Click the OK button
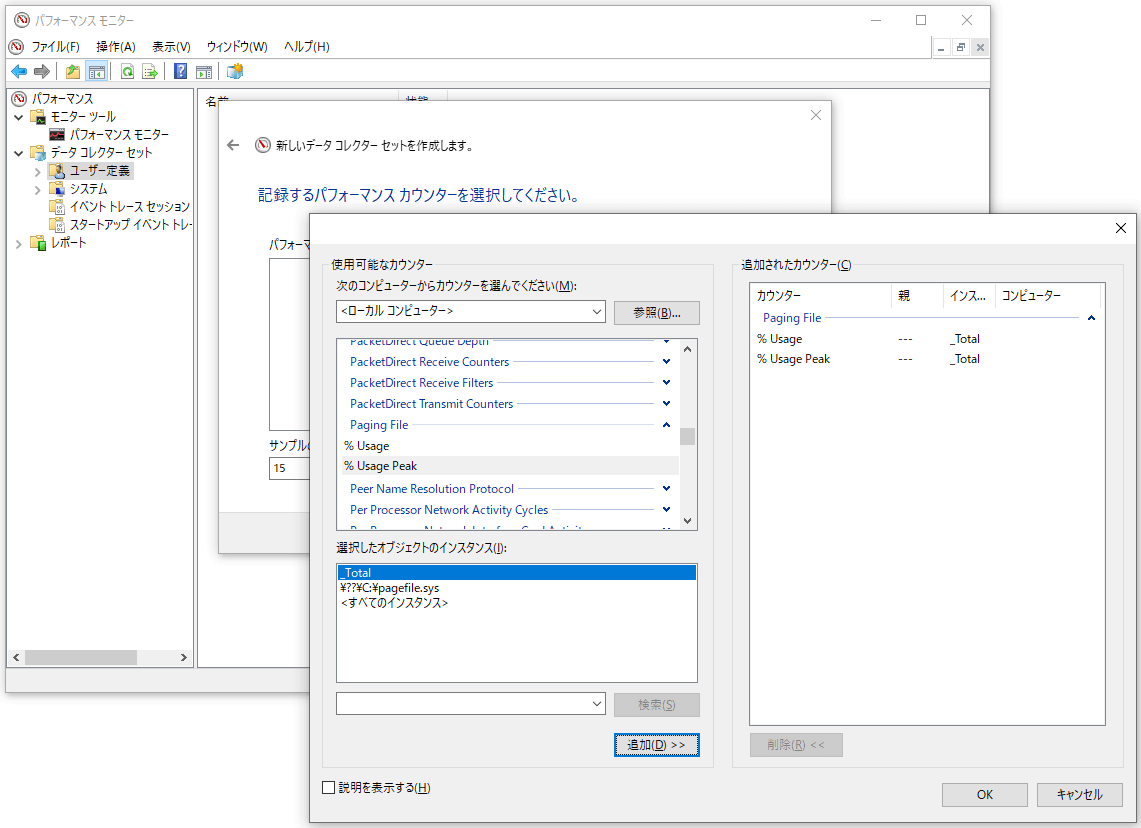 tap(984, 794)
